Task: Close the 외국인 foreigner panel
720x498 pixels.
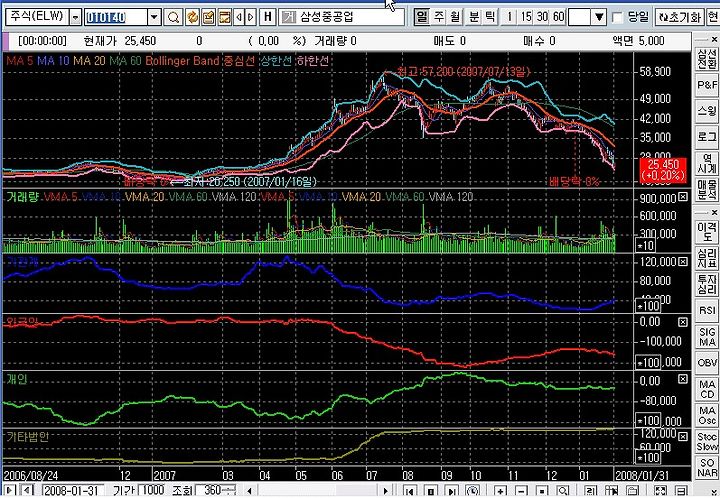Action: (x=683, y=322)
